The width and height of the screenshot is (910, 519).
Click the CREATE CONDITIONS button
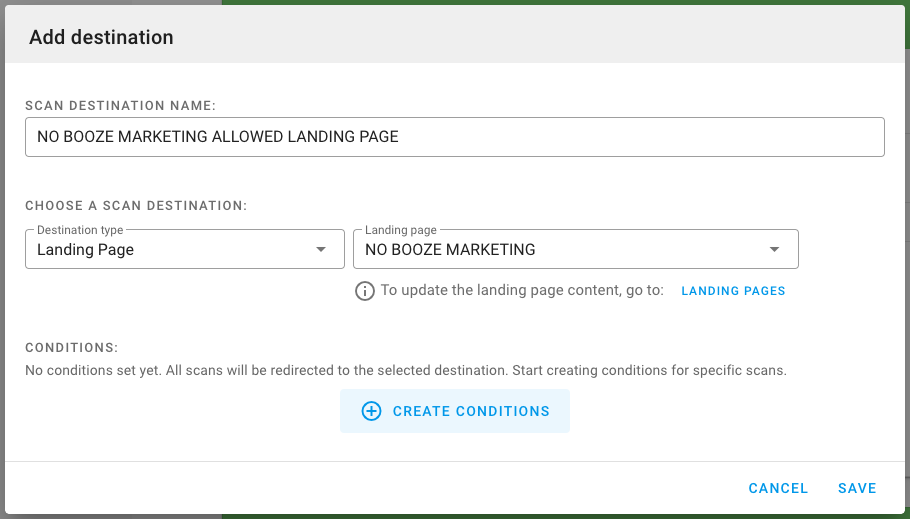click(454, 411)
